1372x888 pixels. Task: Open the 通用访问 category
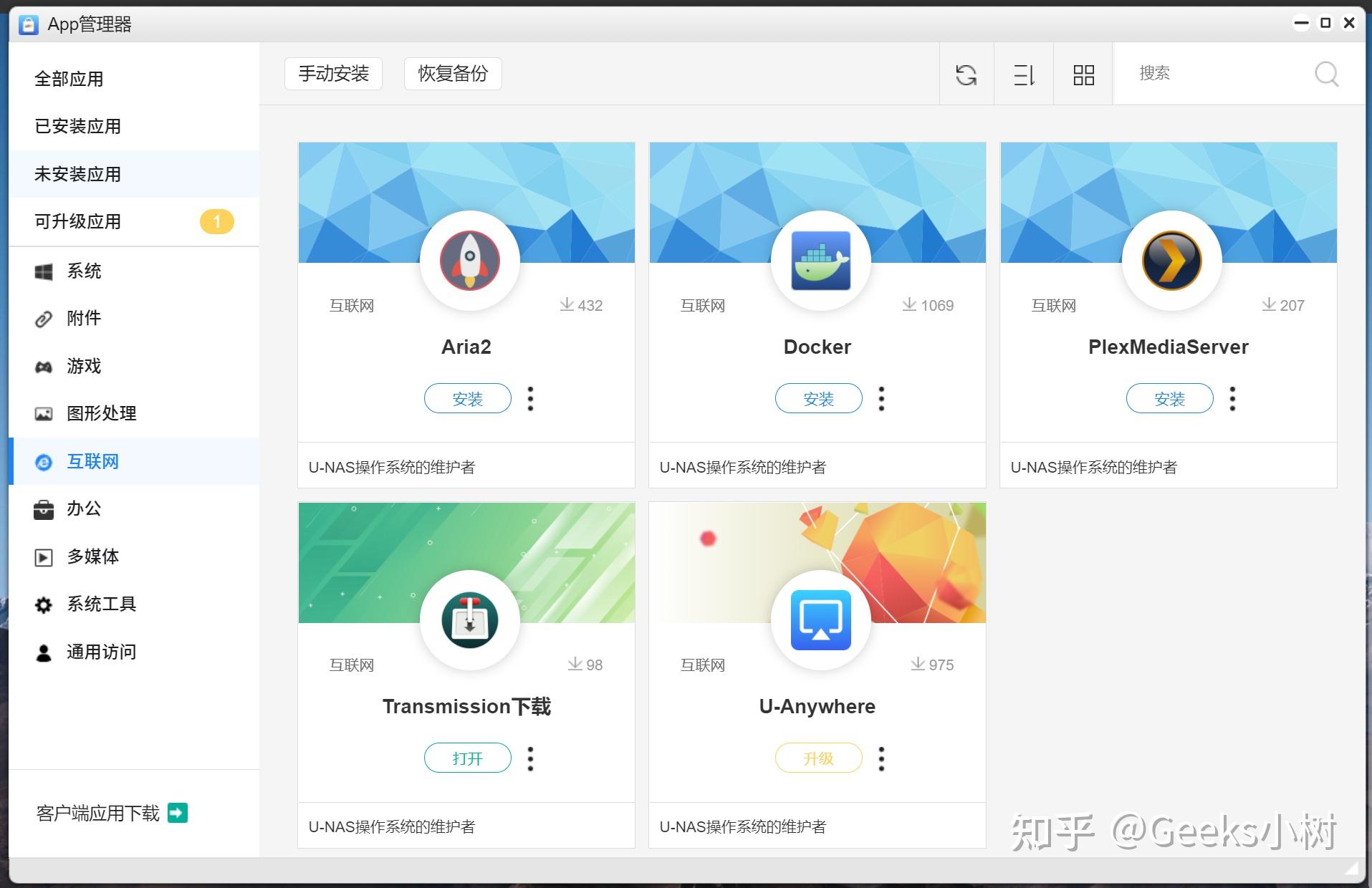click(x=134, y=652)
